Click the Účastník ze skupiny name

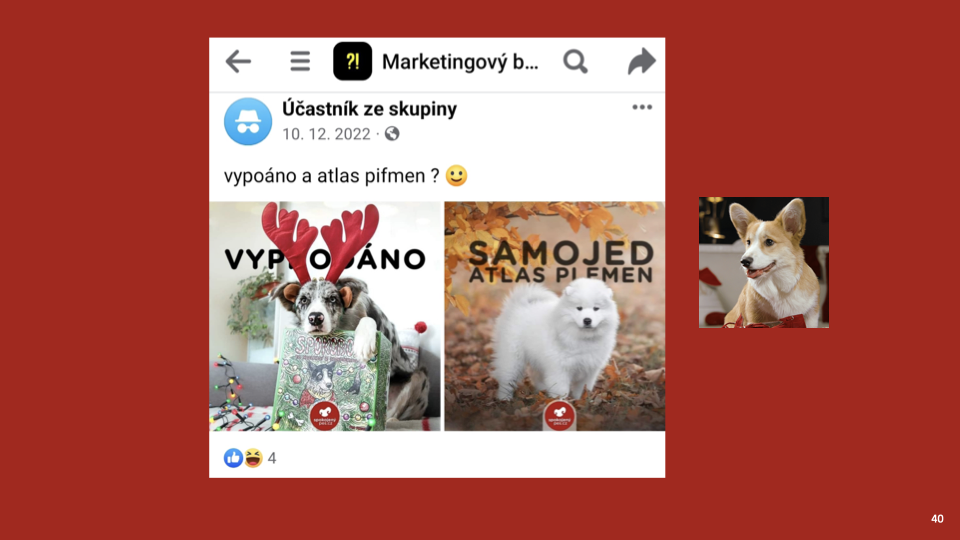pos(369,109)
